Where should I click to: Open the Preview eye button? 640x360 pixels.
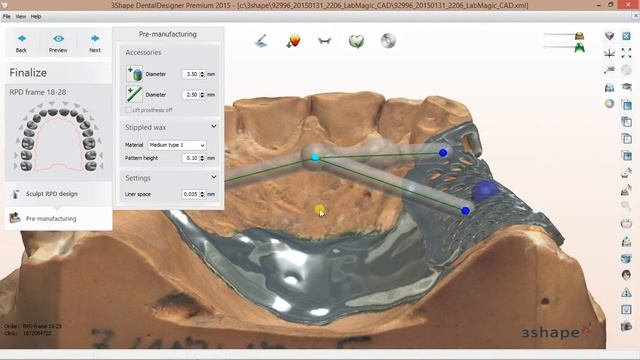pyautogui.click(x=58, y=42)
